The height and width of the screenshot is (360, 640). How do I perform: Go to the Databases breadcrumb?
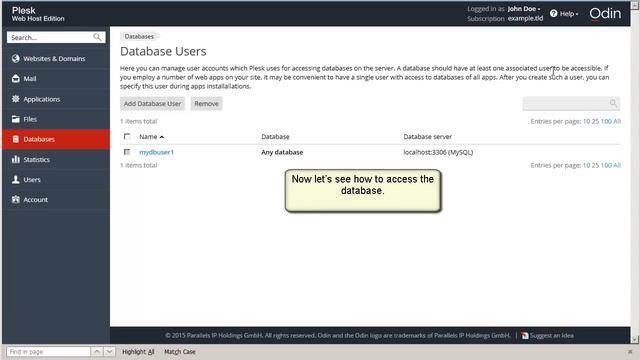click(139, 36)
